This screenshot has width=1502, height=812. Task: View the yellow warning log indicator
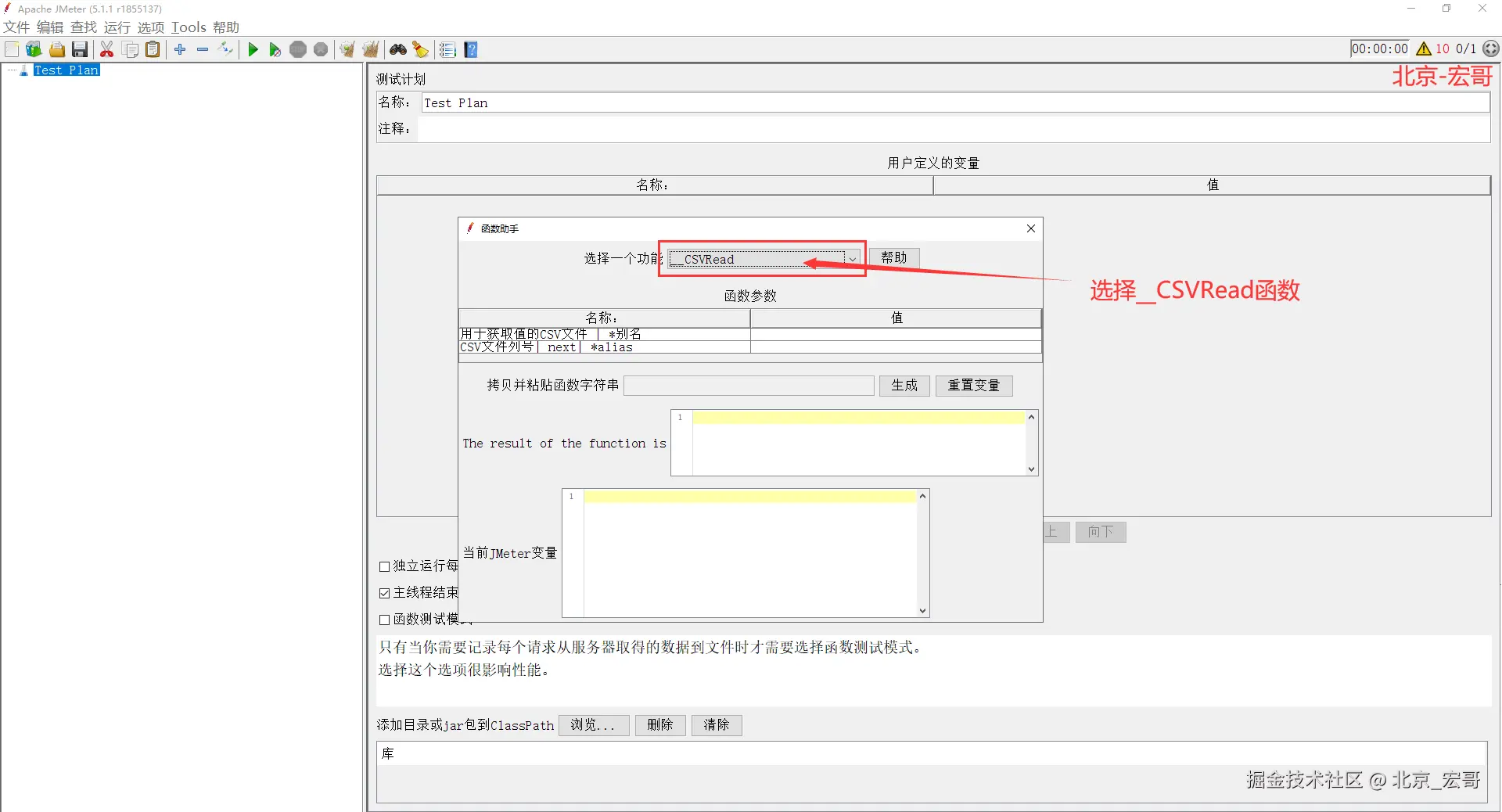(1424, 49)
